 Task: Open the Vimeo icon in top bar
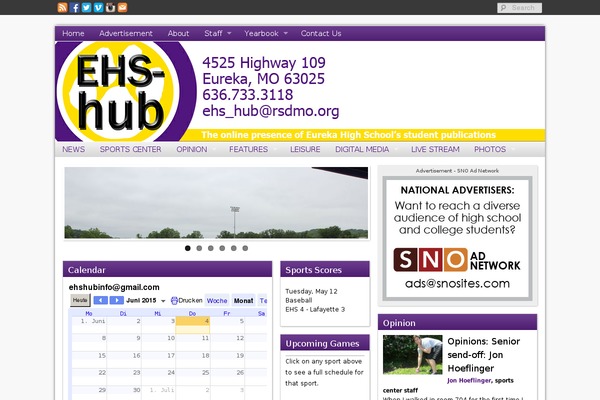point(99,8)
